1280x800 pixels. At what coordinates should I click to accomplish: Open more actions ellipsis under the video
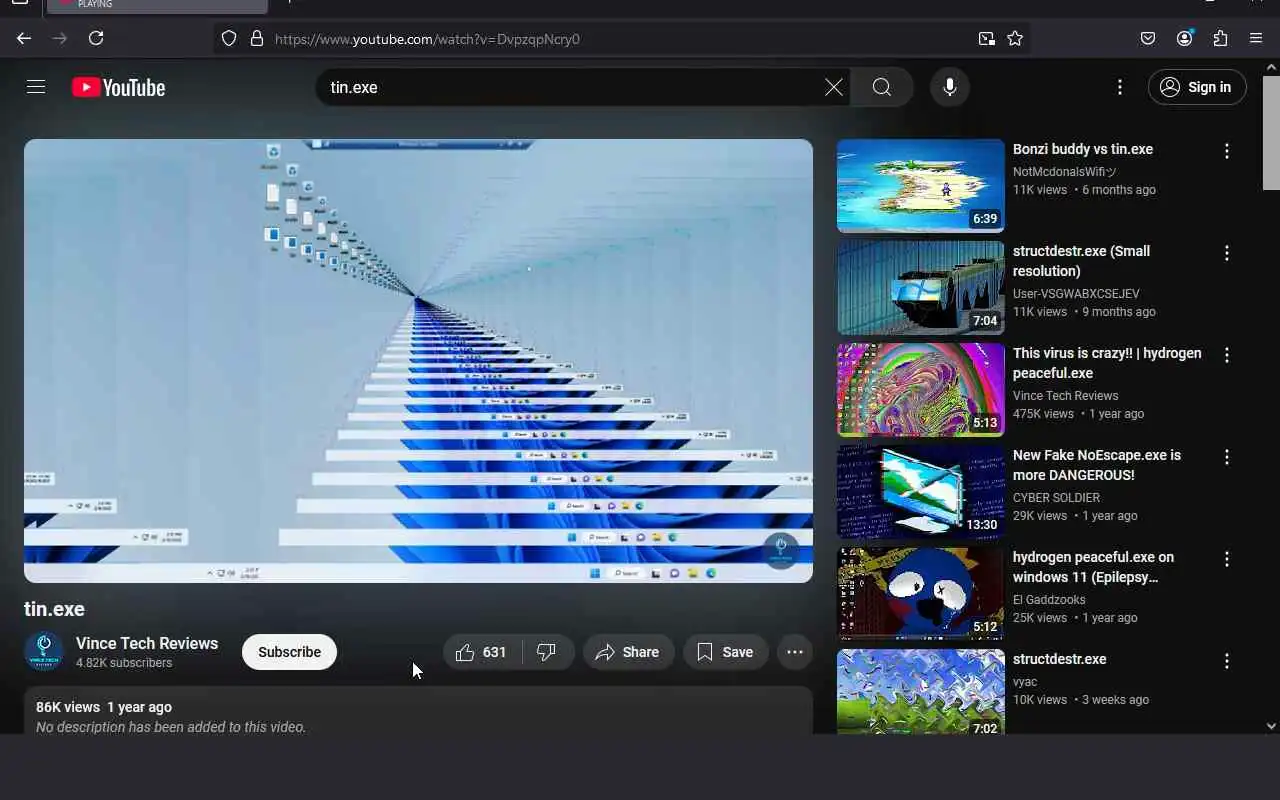click(795, 652)
